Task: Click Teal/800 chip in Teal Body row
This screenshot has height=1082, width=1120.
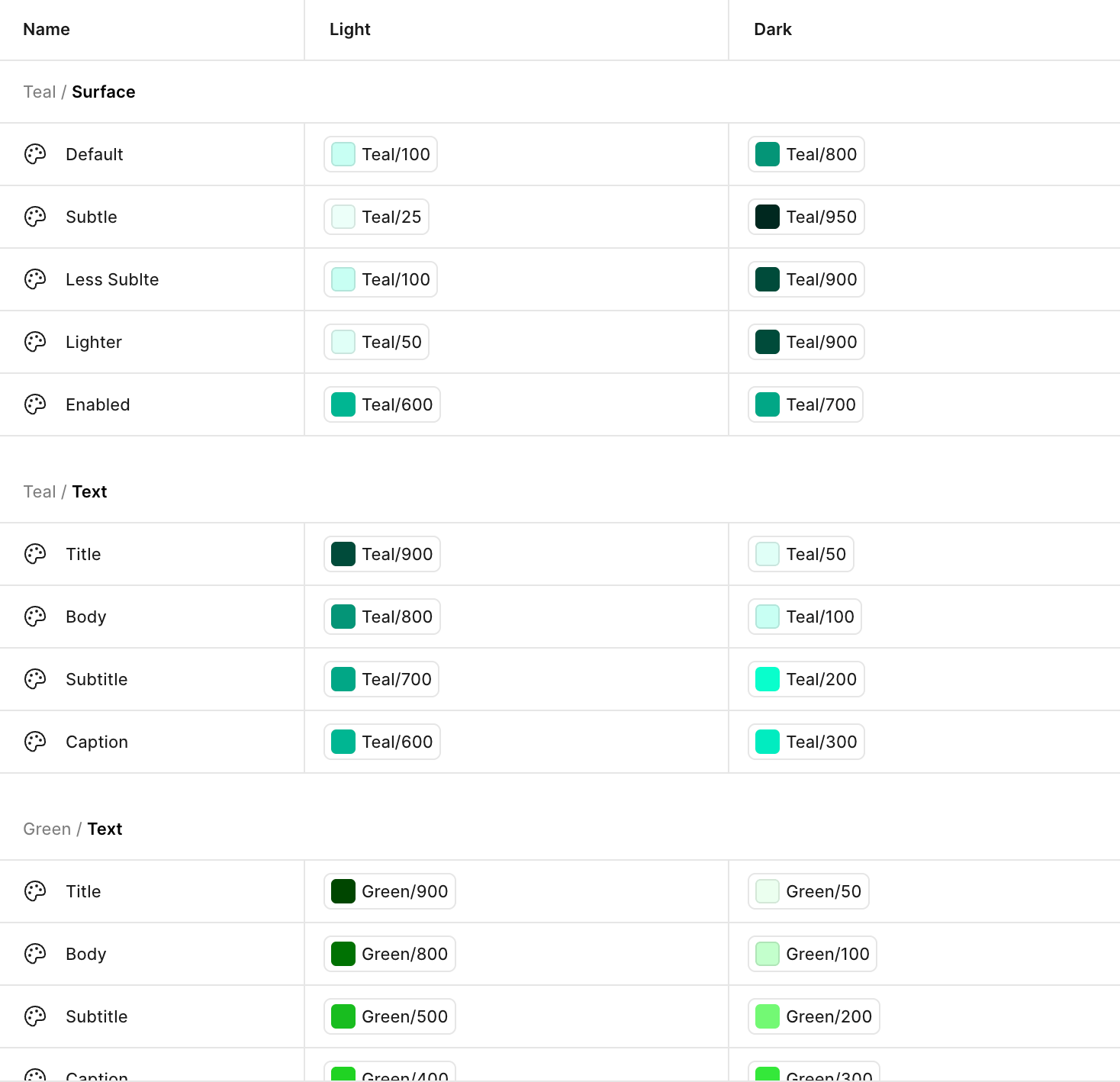Action: coord(382,617)
